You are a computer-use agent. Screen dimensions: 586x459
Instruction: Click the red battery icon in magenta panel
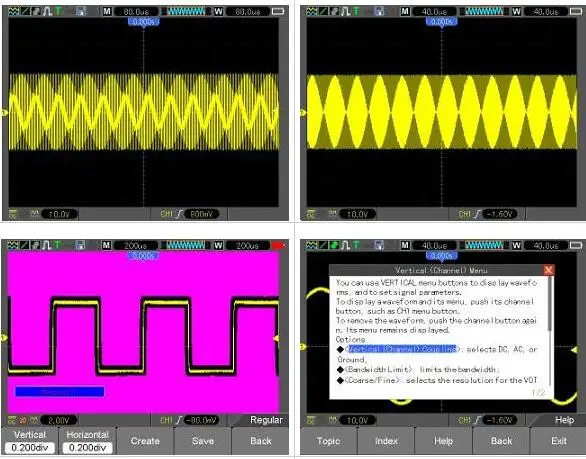[x=278, y=245]
